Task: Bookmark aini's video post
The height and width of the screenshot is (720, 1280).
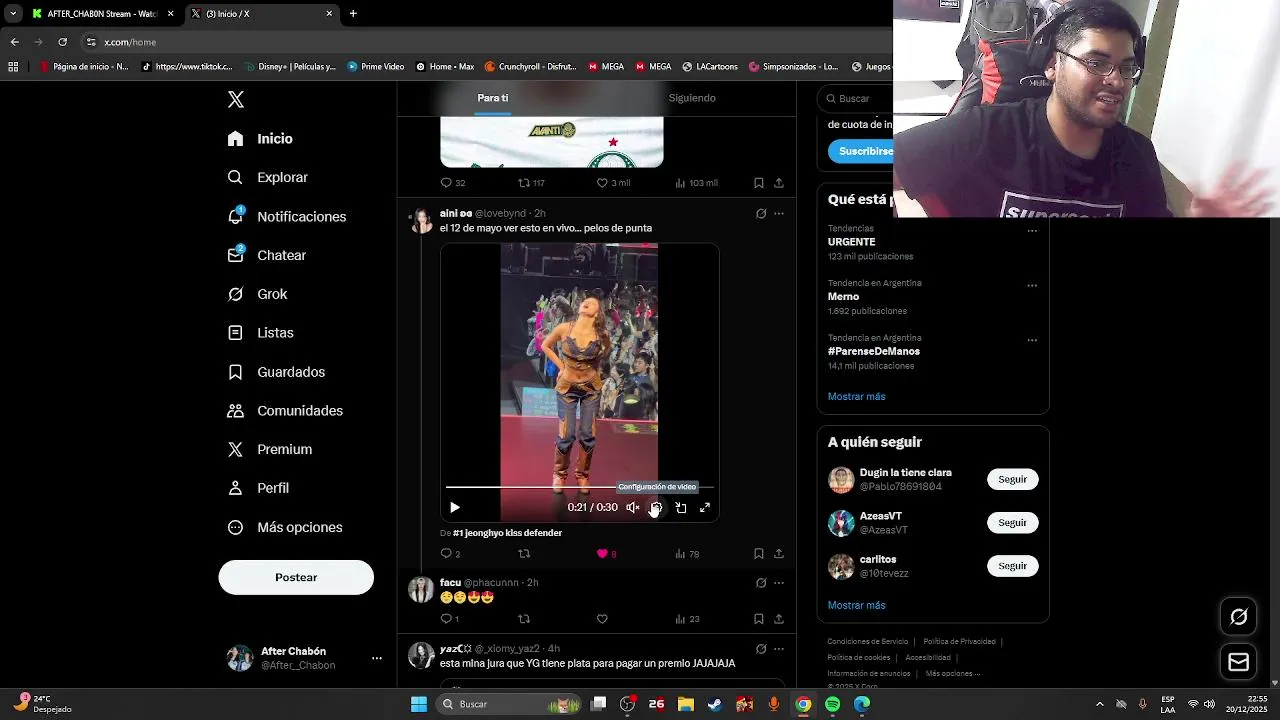Action: [x=759, y=554]
